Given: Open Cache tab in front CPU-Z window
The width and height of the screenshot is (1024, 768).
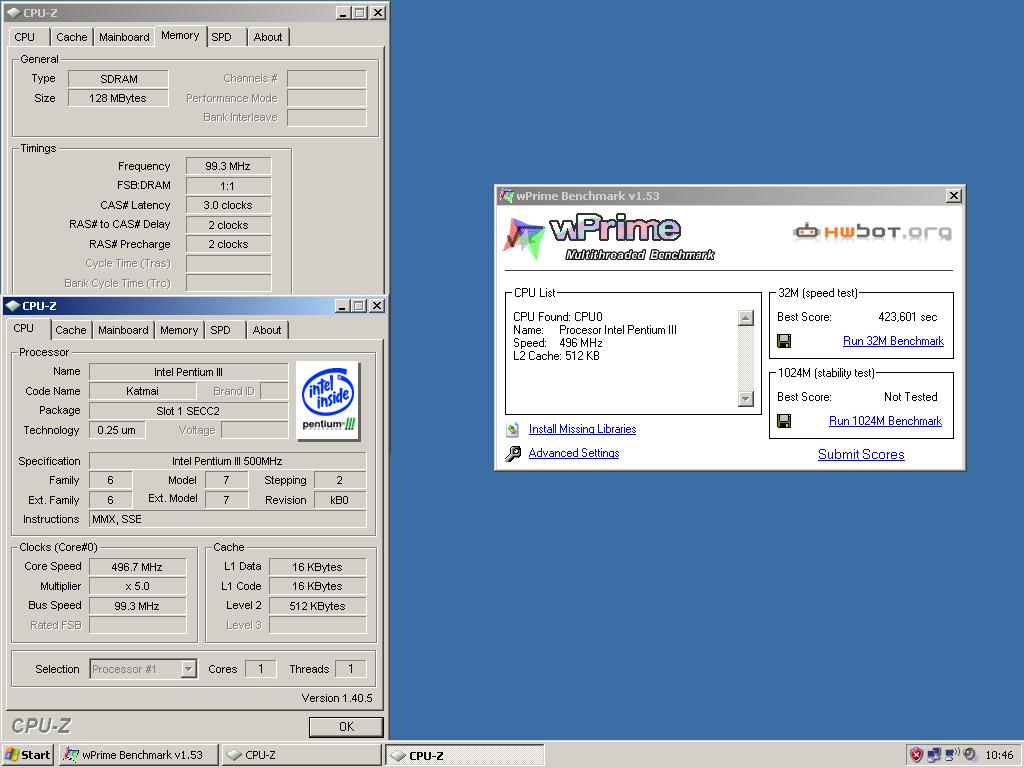Looking at the screenshot, I should click(x=71, y=330).
